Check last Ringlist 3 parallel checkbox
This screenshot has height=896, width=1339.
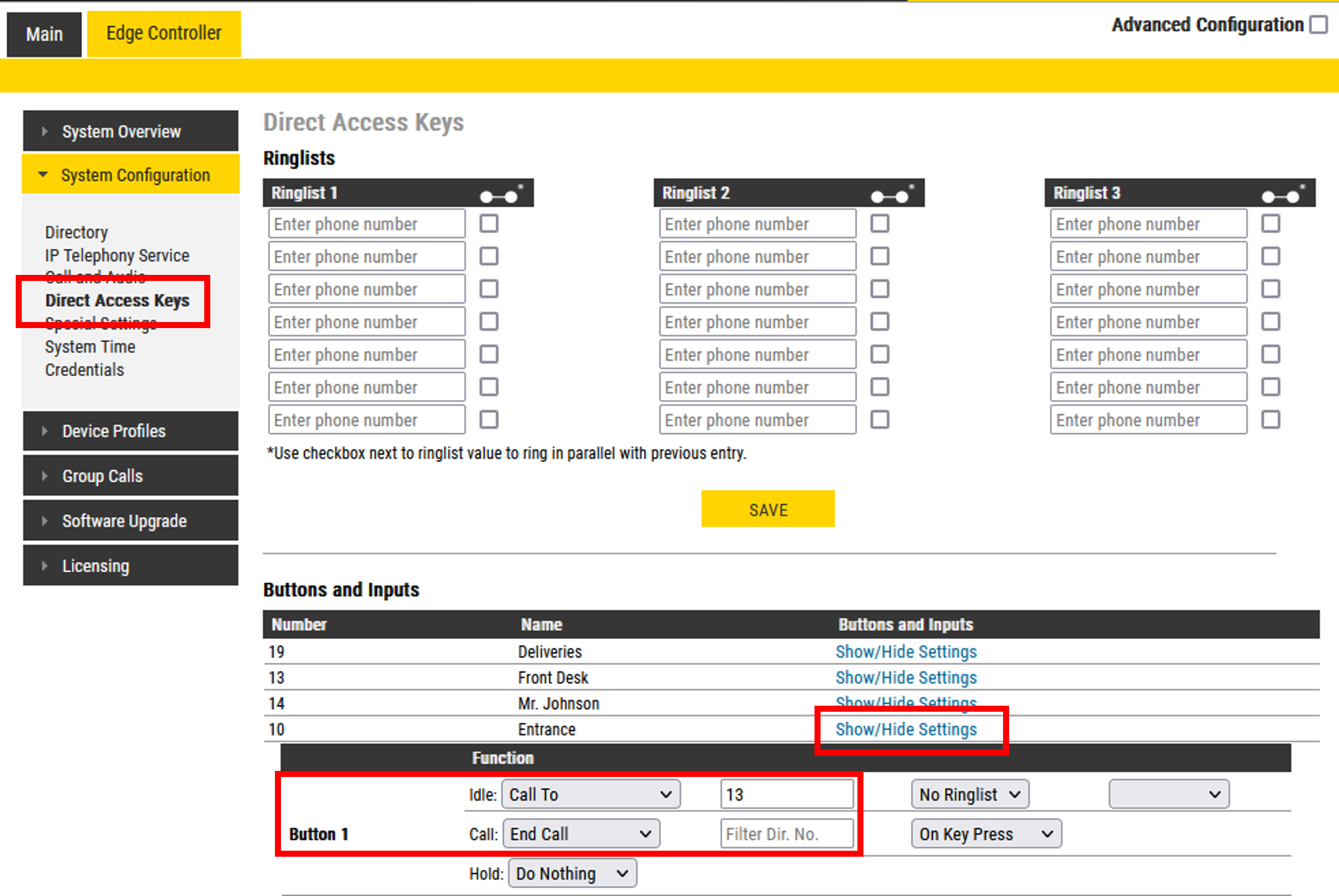(1271, 419)
